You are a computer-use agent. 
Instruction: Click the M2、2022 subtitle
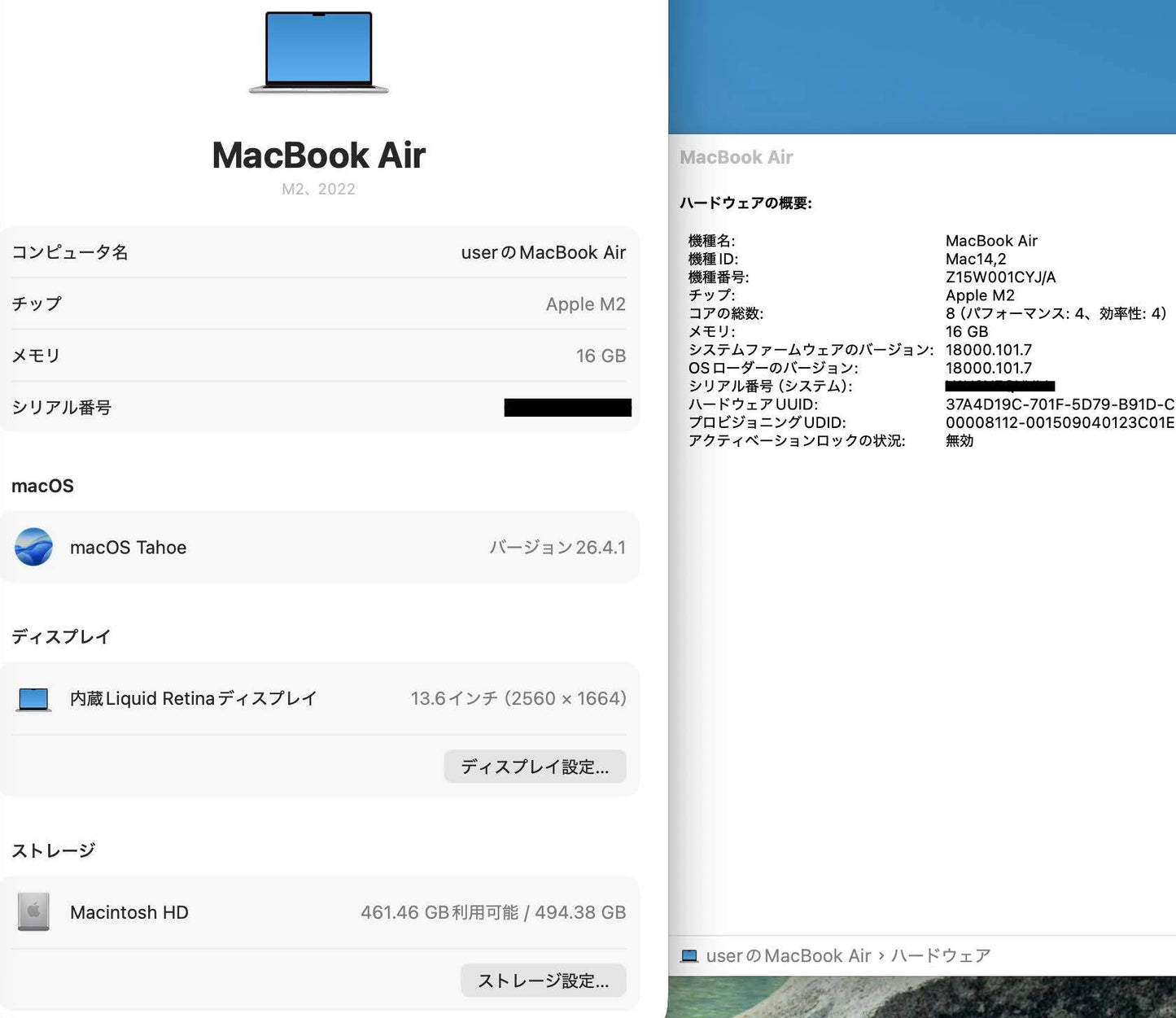click(x=318, y=189)
